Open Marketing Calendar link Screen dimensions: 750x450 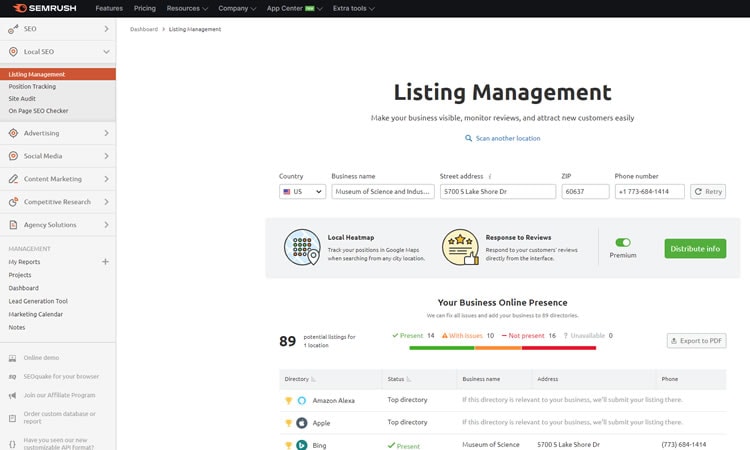pyautogui.click(x=35, y=314)
